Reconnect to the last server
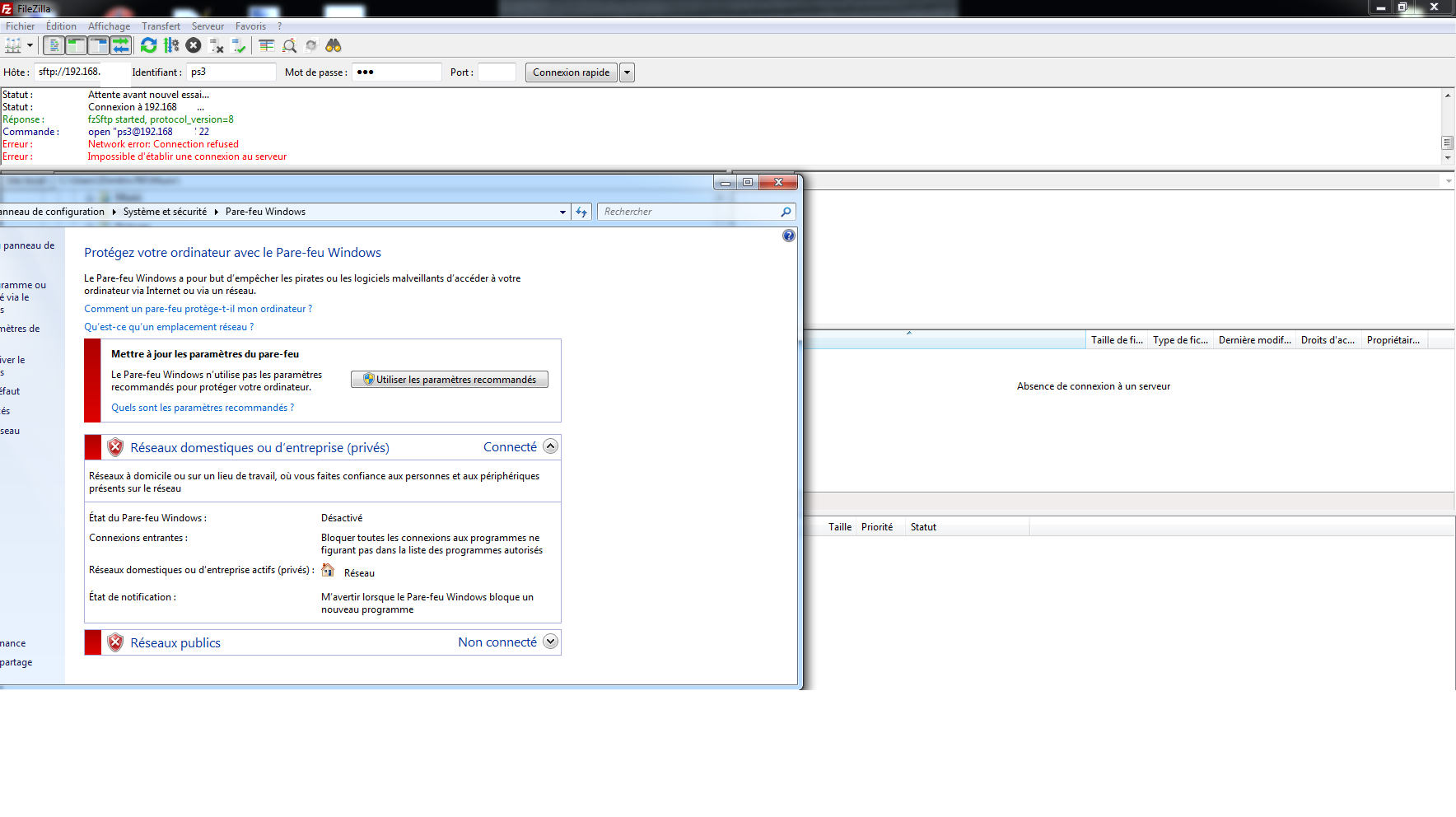Image resolution: width=1456 pixels, height=817 pixels. [239, 45]
